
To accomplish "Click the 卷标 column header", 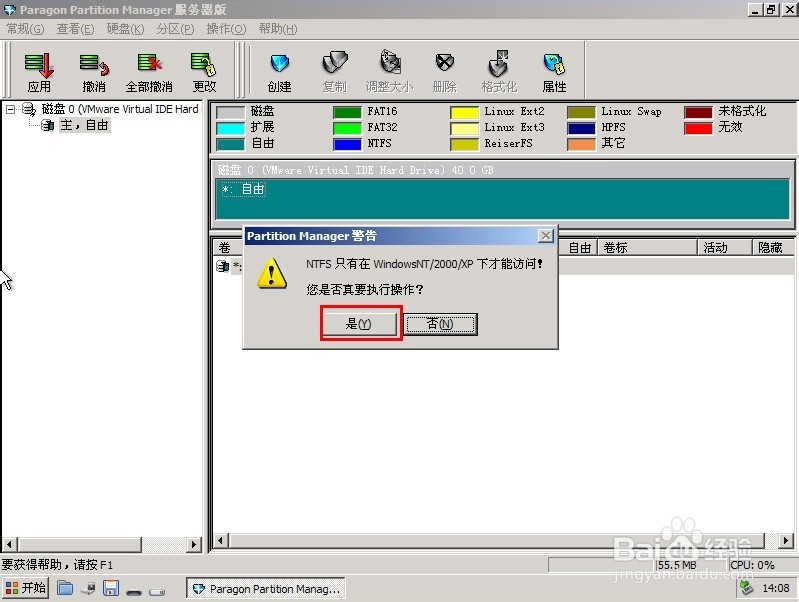I will click(647, 248).
